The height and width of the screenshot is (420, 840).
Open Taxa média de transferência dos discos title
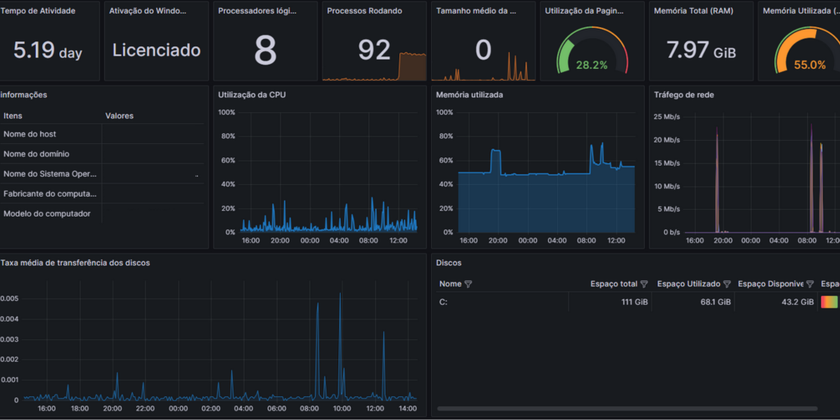[x=75, y=262]
